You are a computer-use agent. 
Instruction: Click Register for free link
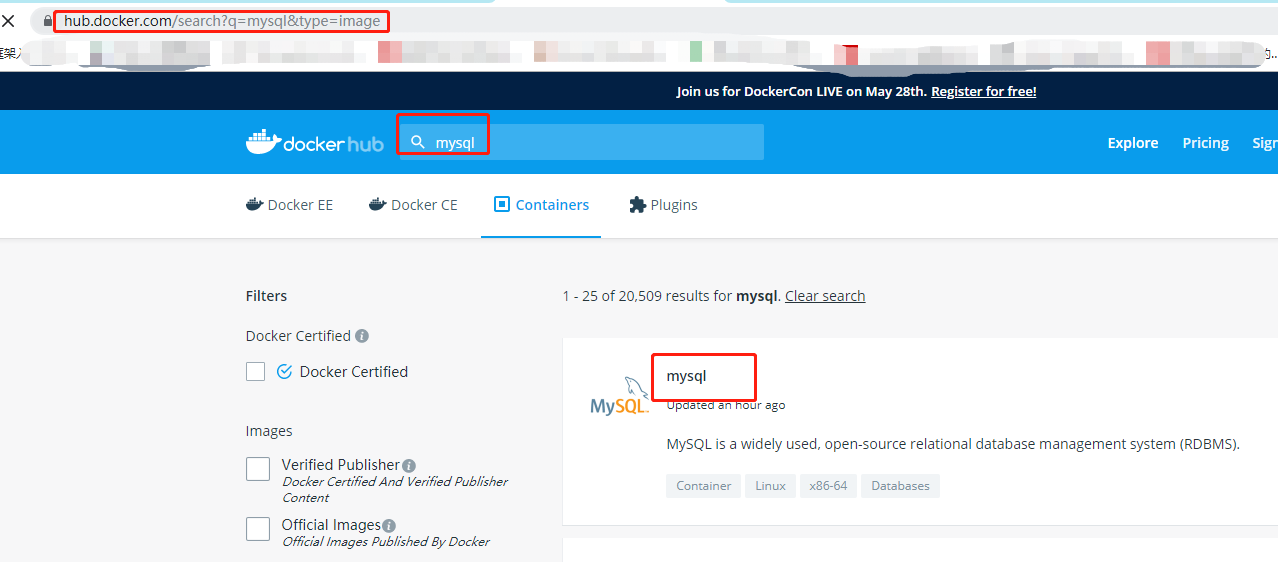[x=984, y=91]
